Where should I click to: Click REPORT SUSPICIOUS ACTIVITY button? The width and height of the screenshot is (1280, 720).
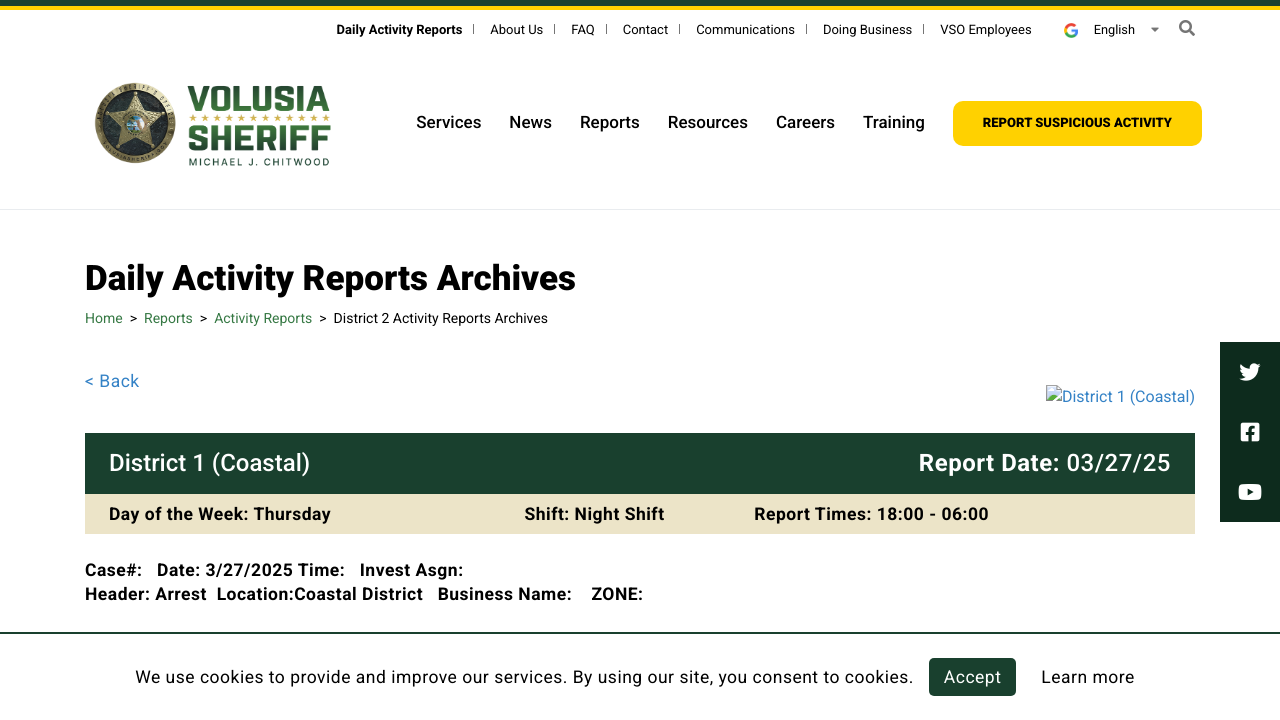pyautogui.click(x=1077, y=122)
